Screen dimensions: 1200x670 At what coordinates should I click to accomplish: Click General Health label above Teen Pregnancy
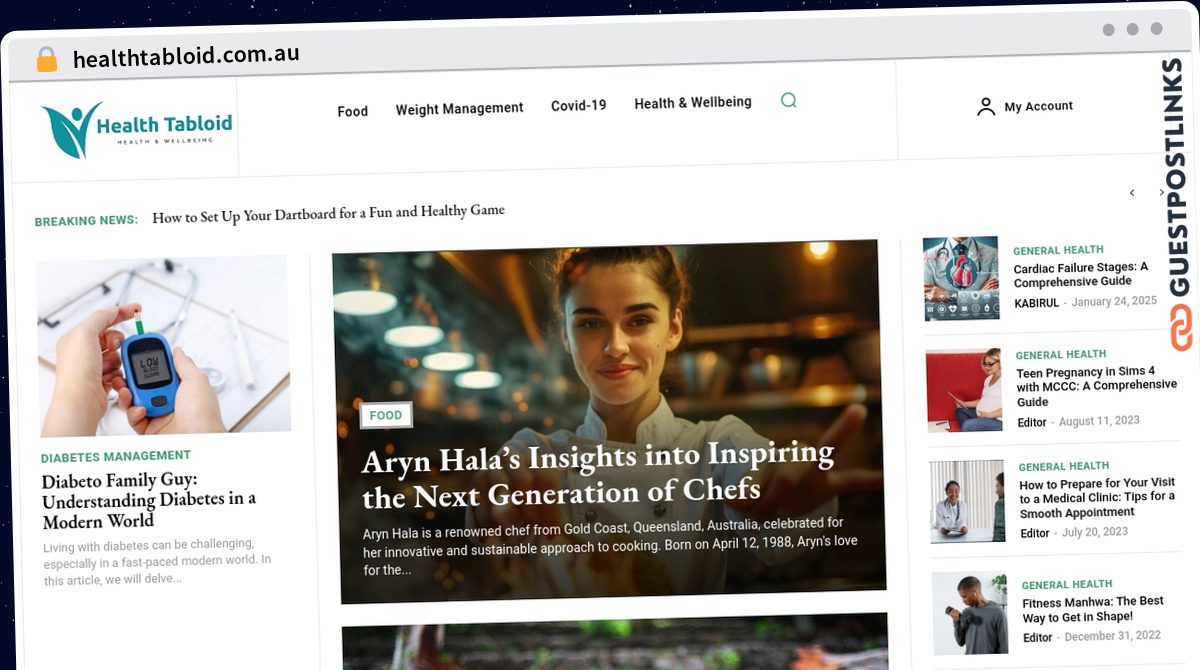pos(1061,354)
